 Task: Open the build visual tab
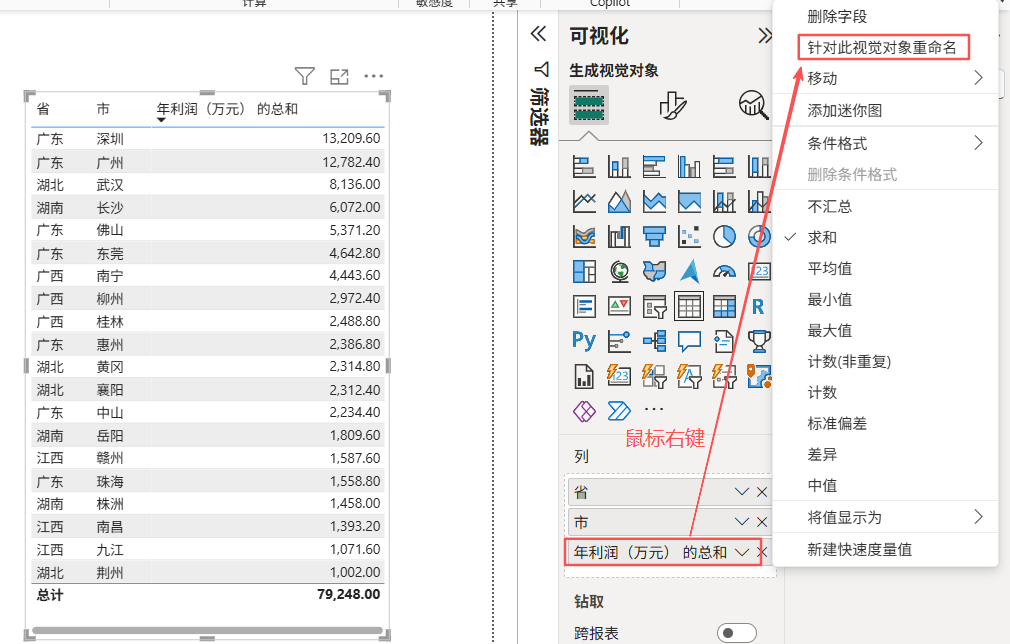pyautogui.click(x=589, y=105)
